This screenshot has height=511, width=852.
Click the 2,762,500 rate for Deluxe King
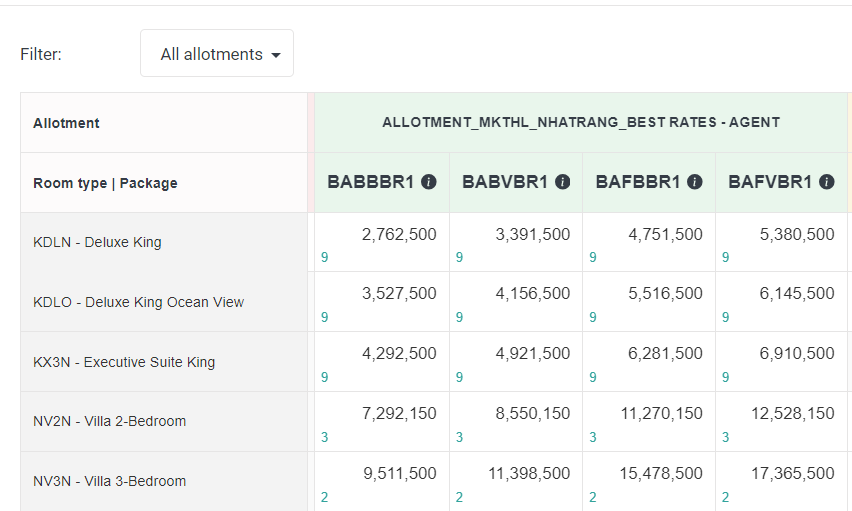coord(399,235)
